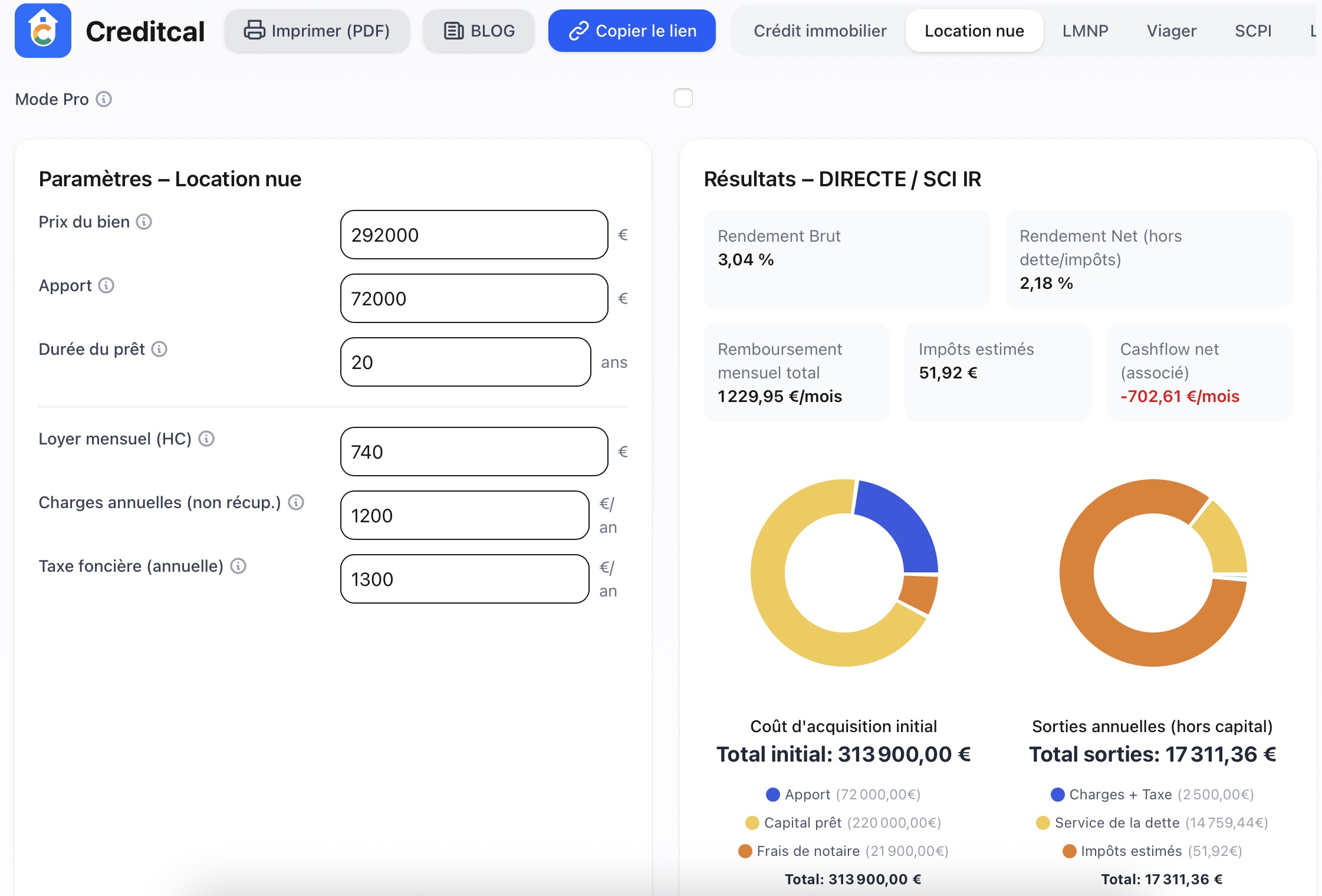Screen dimensions: 1322x896
Task: Click the Copier le lien button
Action: point(632,31)
